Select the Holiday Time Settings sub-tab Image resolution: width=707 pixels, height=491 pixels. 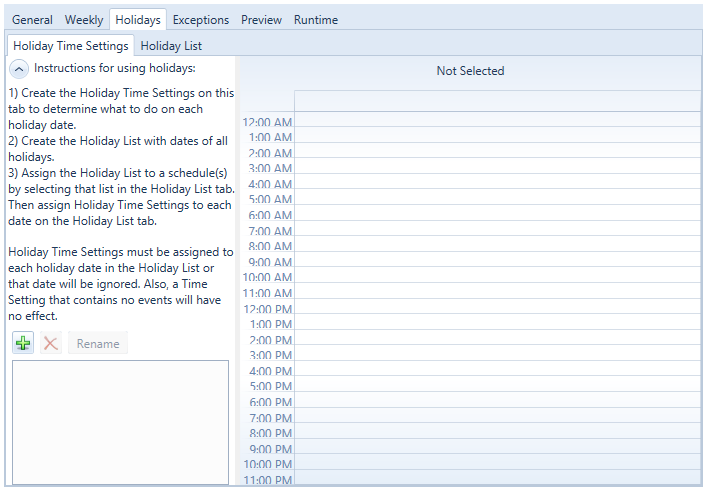71,46
